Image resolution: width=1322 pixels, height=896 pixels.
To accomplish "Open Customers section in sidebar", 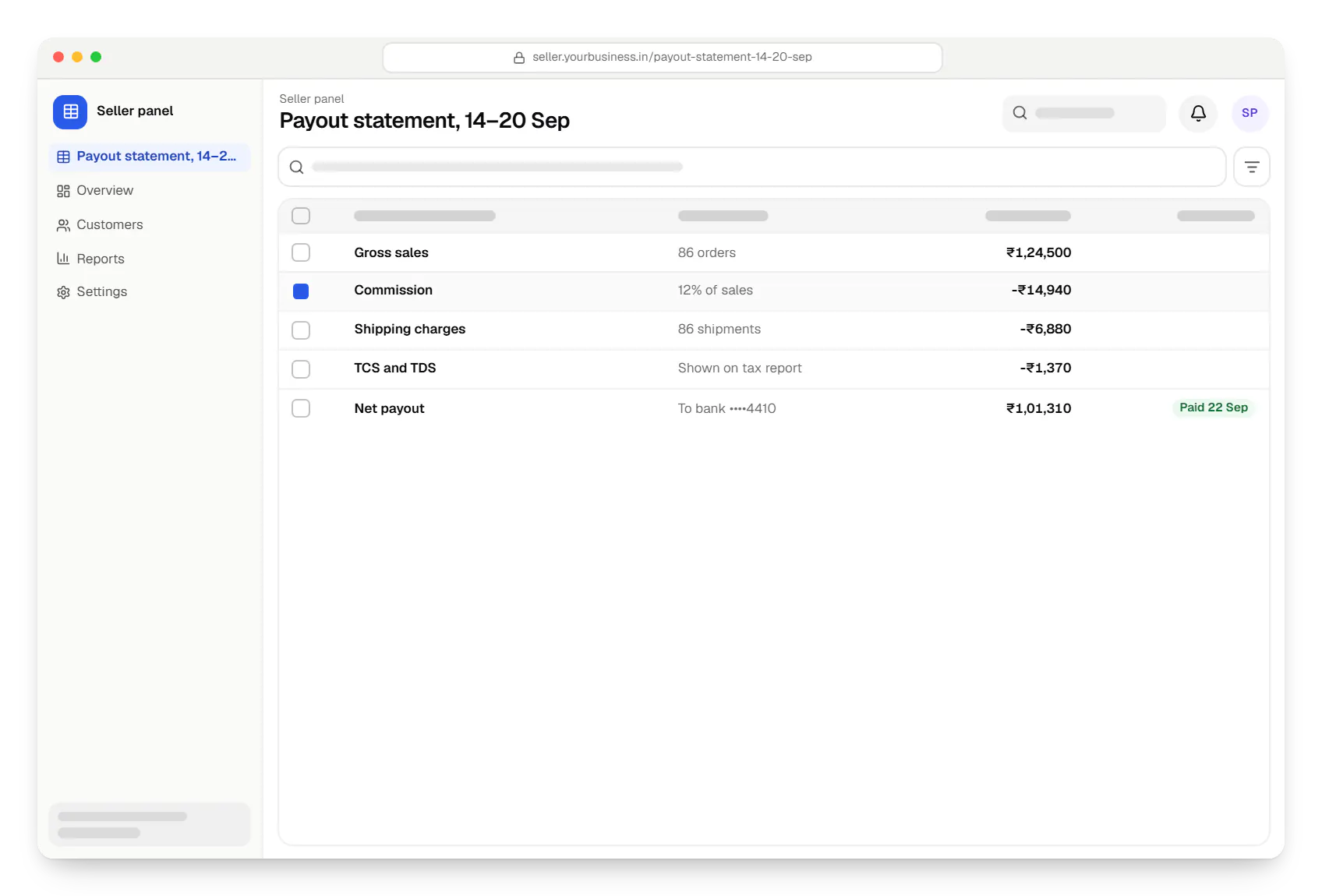I will 150,225.
